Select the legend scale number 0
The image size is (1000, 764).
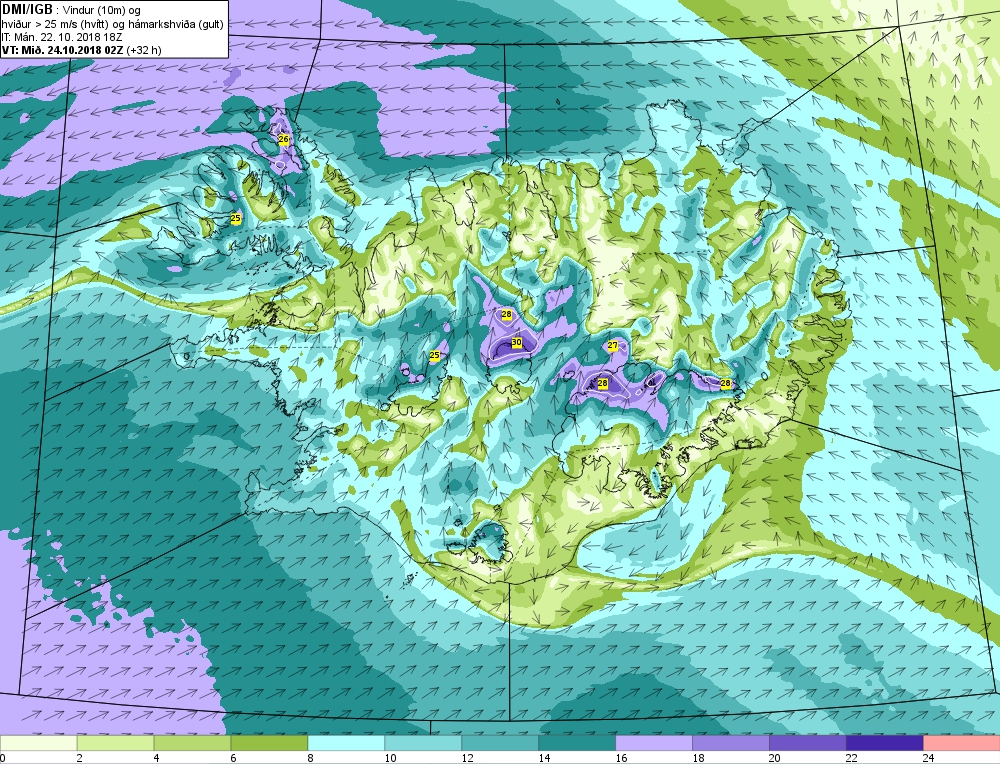(x=4, y=758)
